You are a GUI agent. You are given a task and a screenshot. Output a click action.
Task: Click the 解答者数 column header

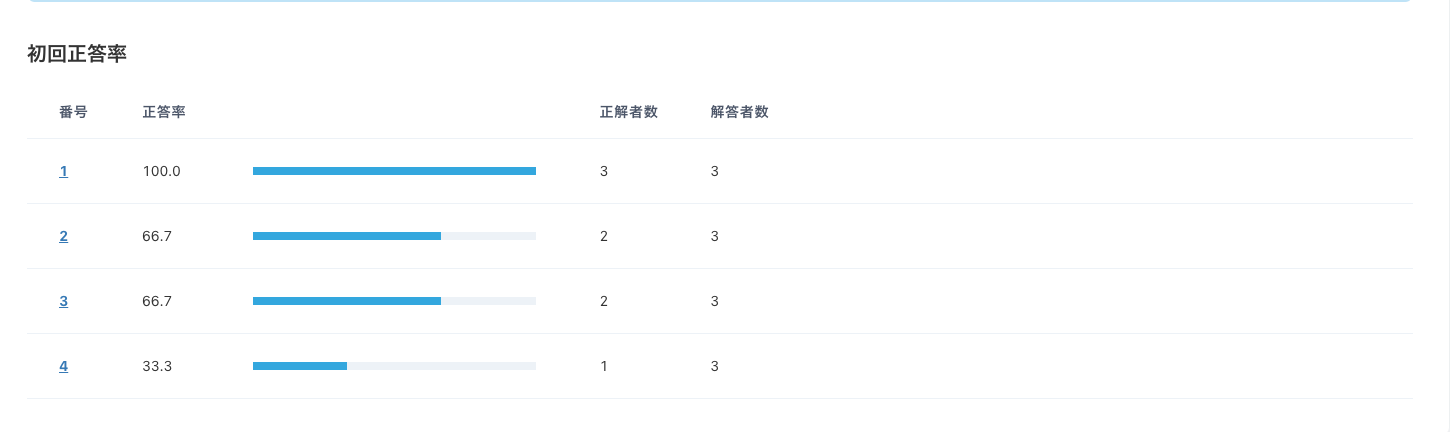740,112
